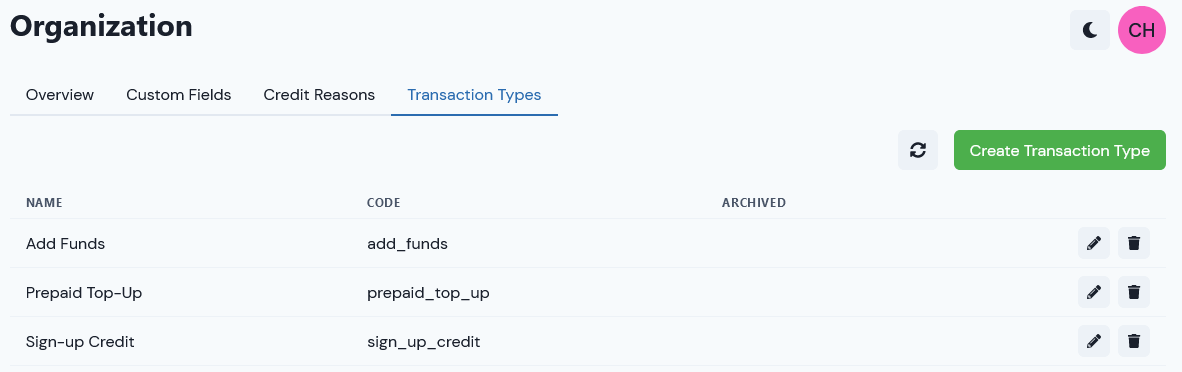This screenshot has width=1182, height=372.
Task: Sort by the ARCHIVED column header
Action: pyautogui.click(x=754, y=203)
